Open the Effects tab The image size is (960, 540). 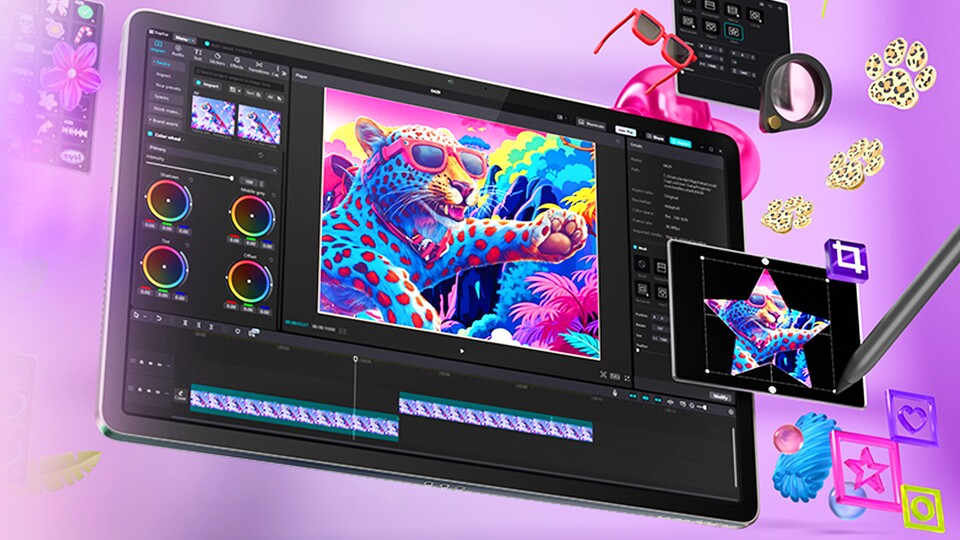(x=236, y=63)
